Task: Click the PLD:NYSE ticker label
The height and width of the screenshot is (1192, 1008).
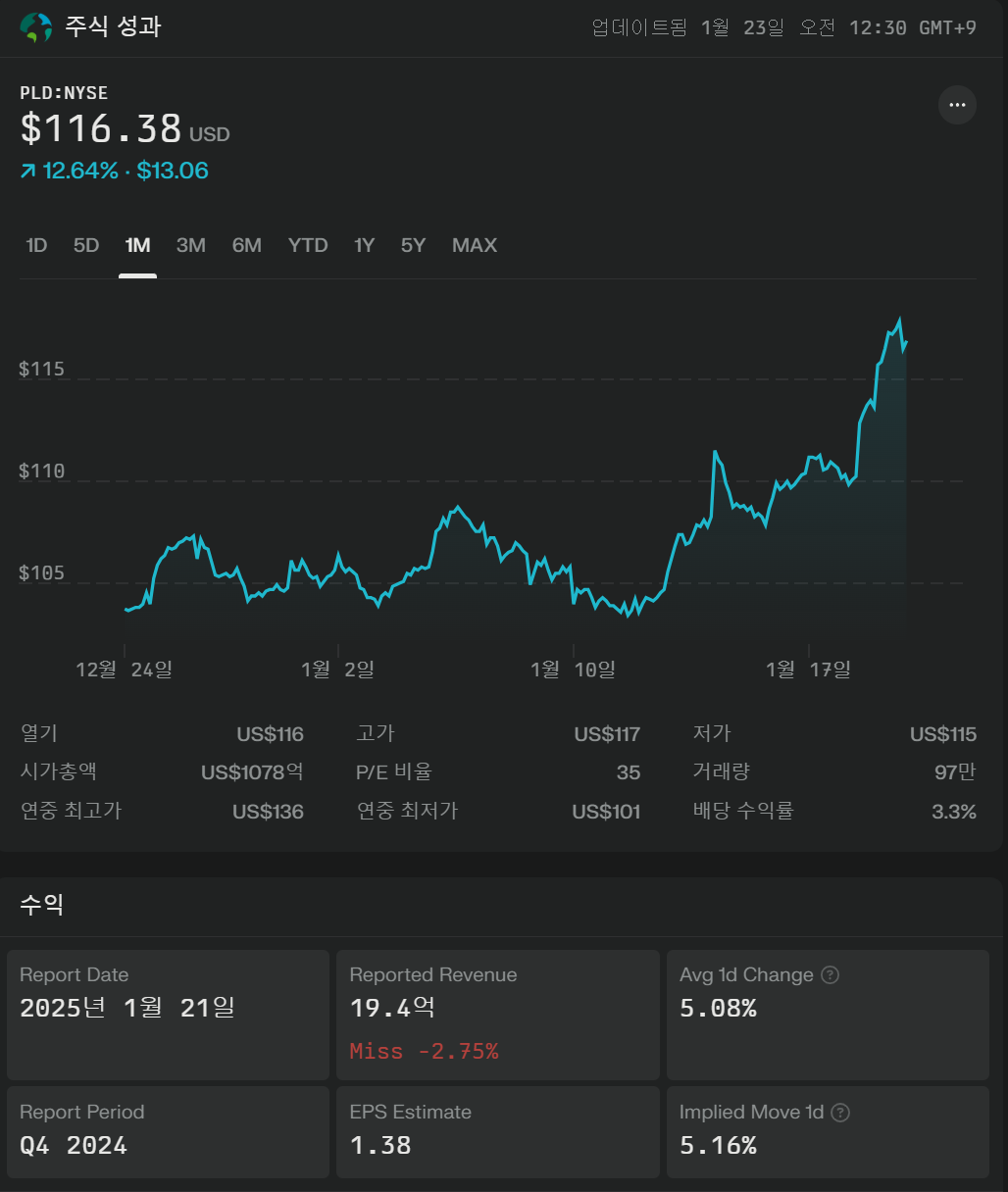Action: point(64,93)
